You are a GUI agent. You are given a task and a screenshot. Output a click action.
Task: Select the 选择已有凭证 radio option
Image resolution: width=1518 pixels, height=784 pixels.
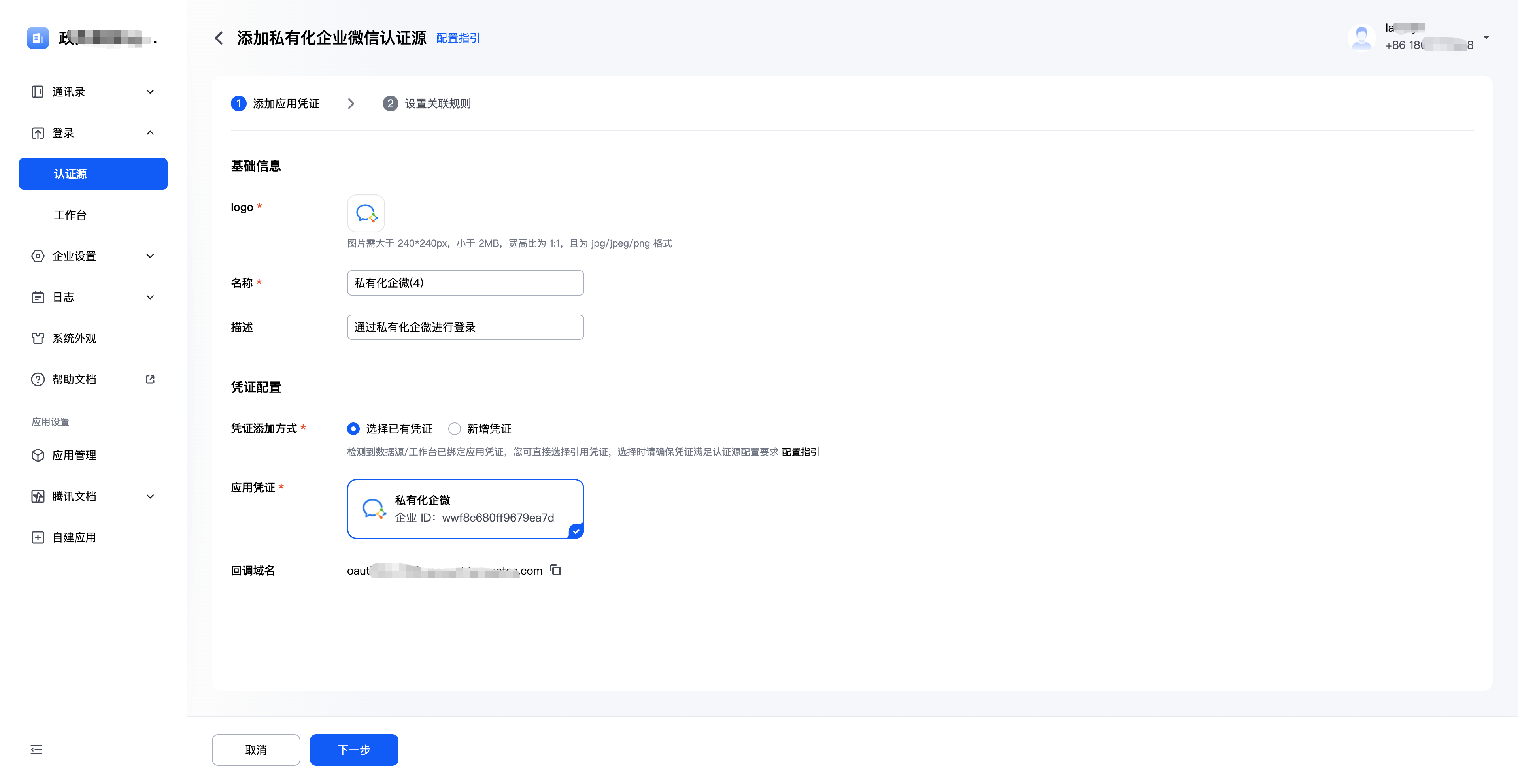353,429
